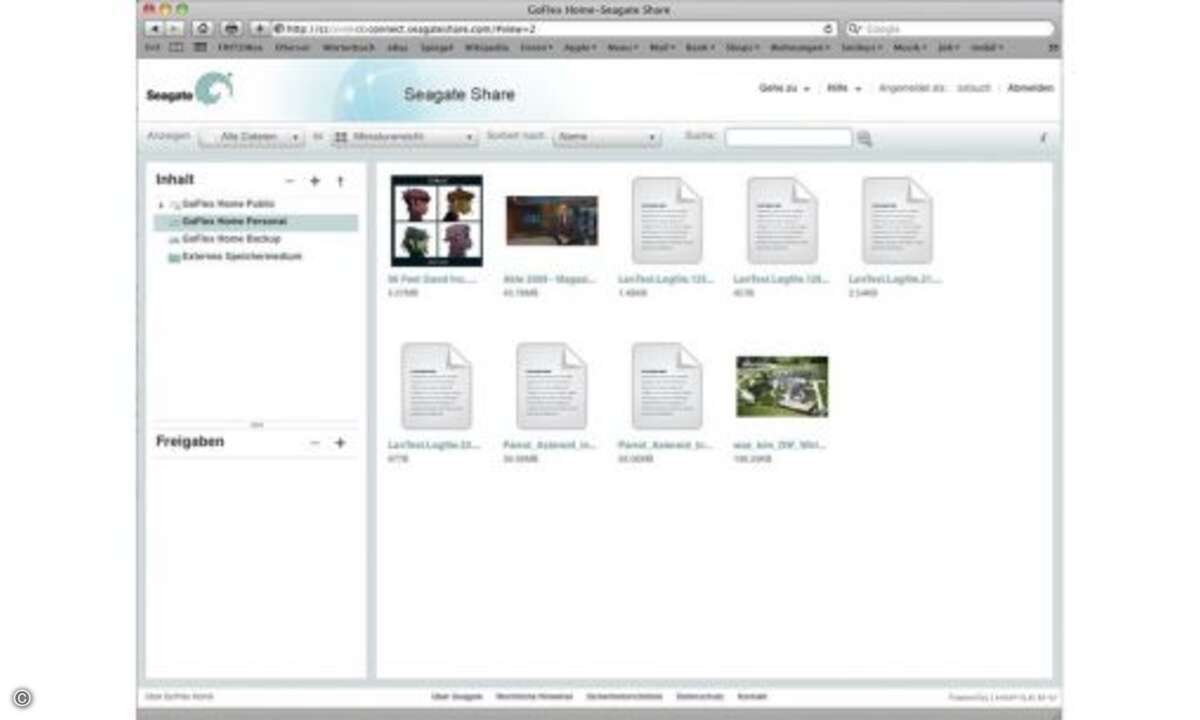This screenshot has height=720, width=1200.
Task: Select the first LanTest Logfile document icon
Action: (667, 221)
